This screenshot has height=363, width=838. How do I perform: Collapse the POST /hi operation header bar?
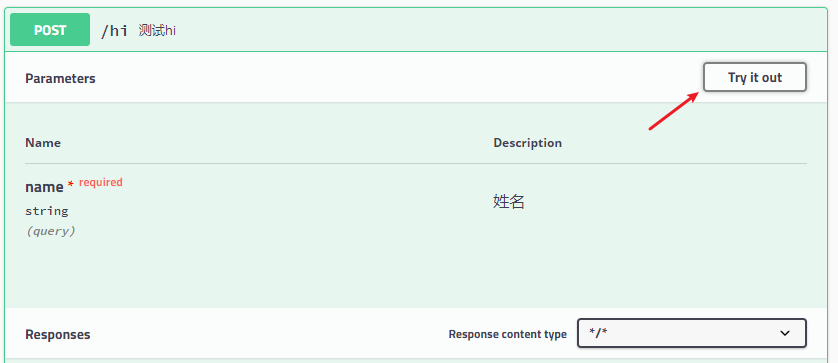click(x=418, y=30)
